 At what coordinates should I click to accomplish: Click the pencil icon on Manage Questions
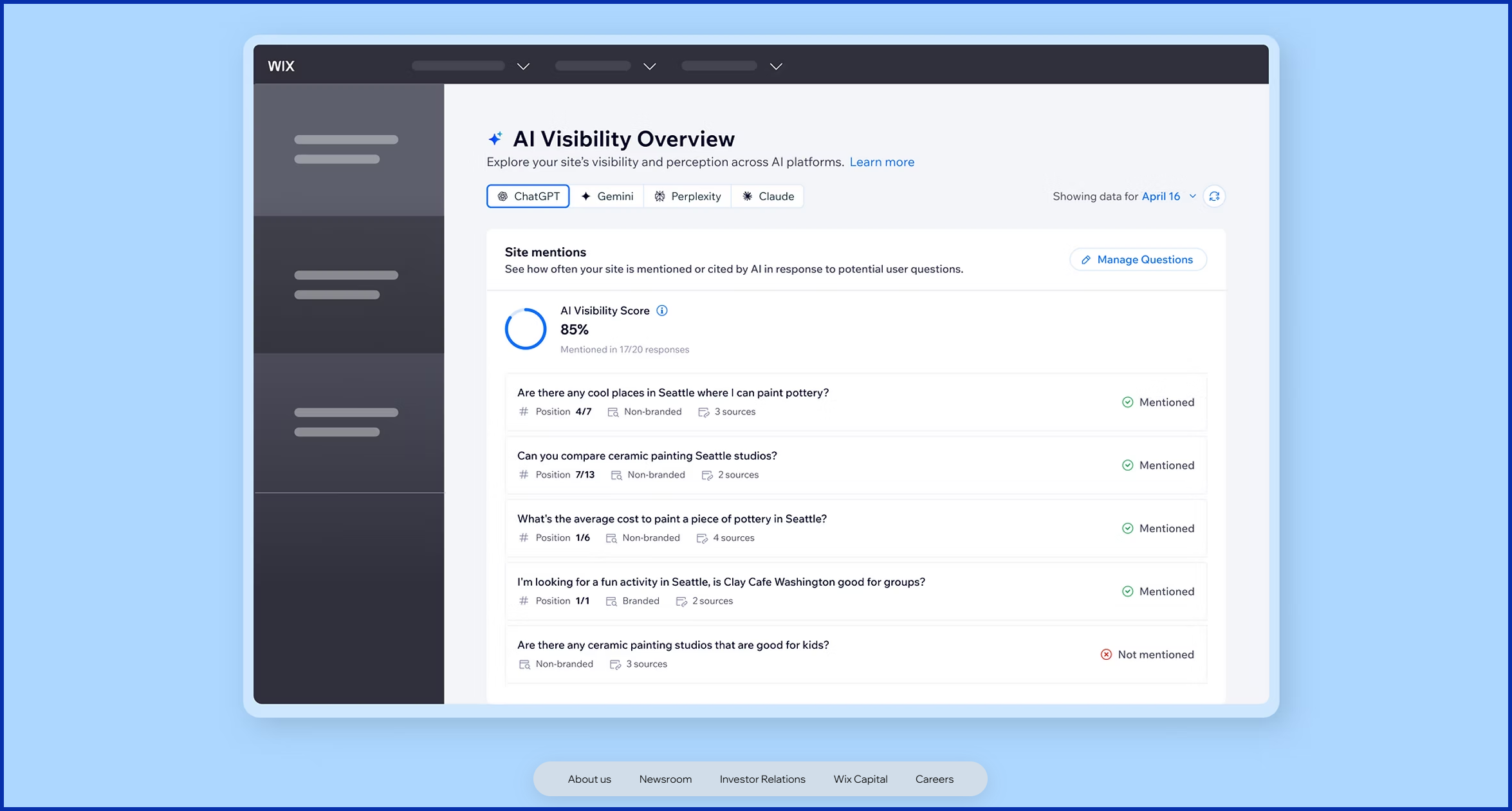(1086, 259)
